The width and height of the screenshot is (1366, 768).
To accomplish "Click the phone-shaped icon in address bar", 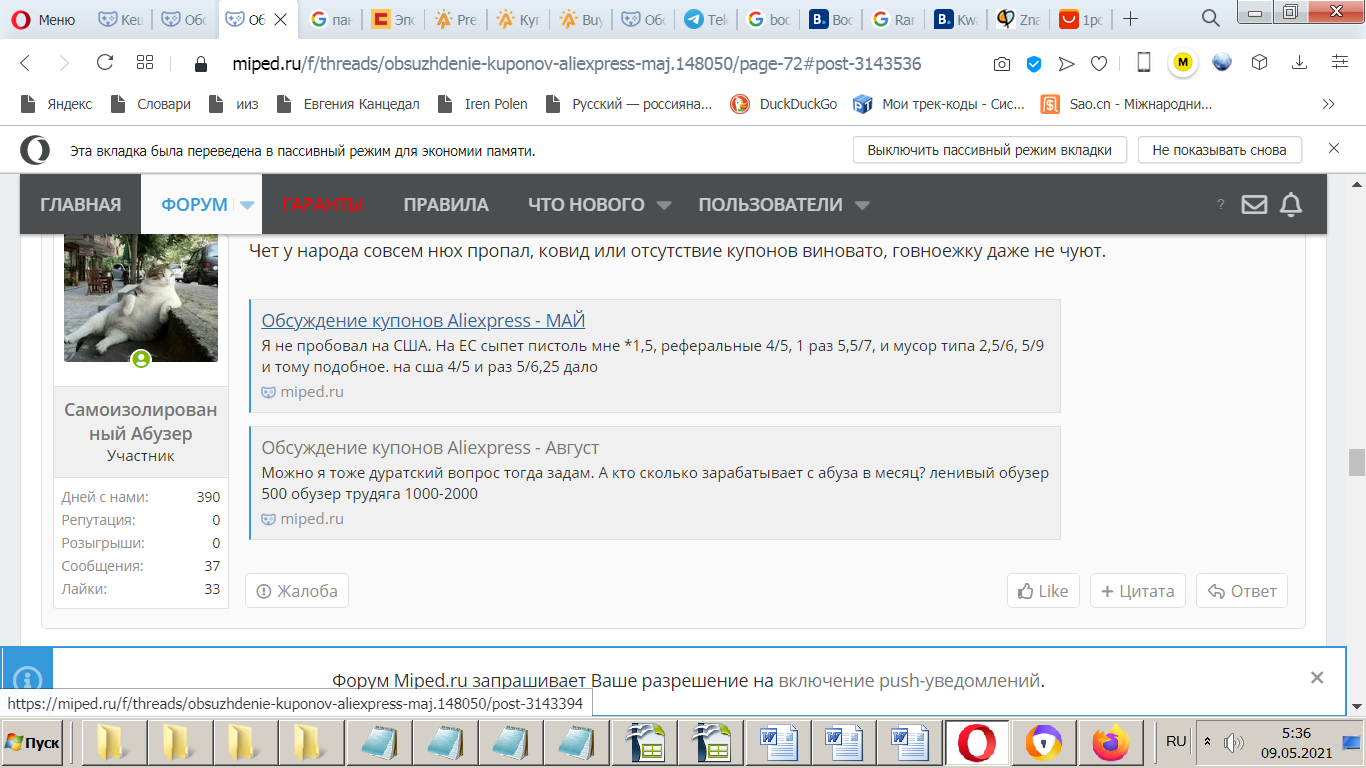I will click(x=1144, y=63).
